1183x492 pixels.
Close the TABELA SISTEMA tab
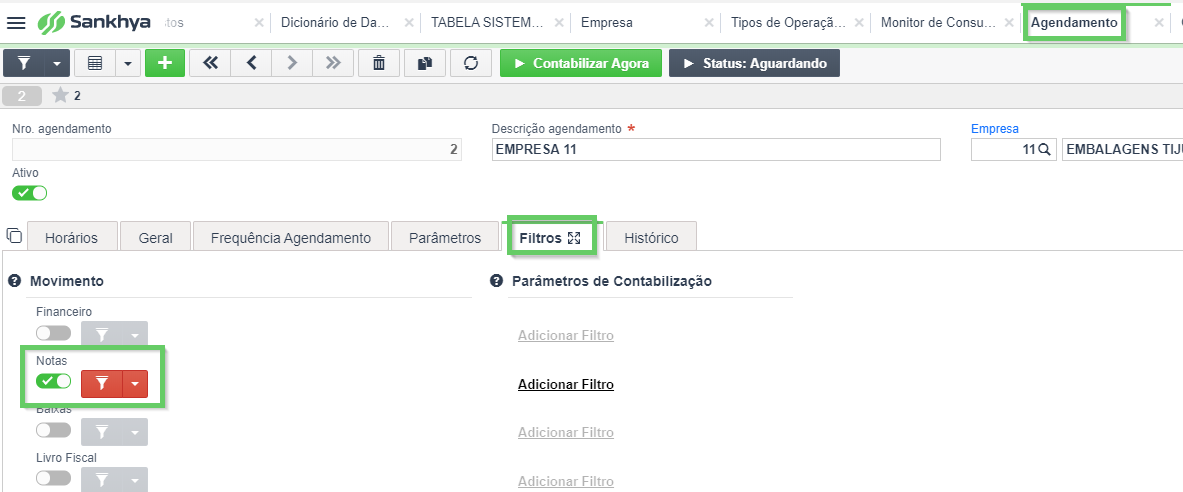tap(559, 23)
